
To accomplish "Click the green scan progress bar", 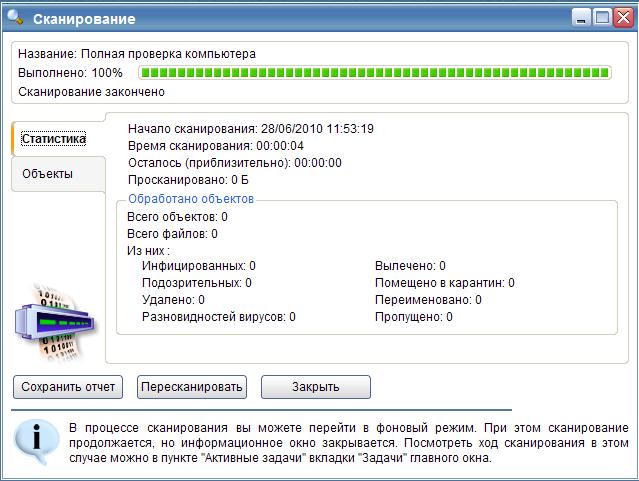I will click(x=374, y=73).
